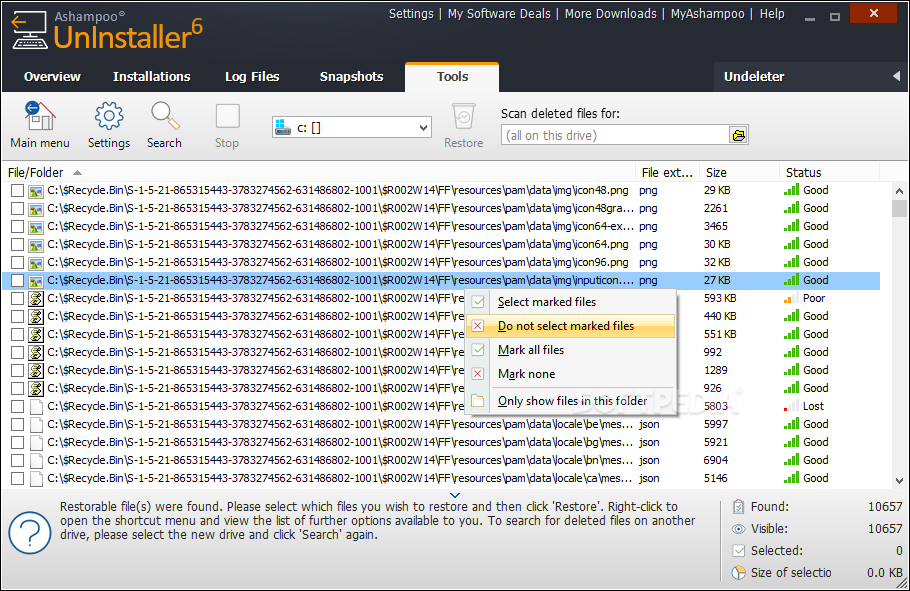Open More Downloads link
The height and width of the screenshot is (591, 910).
point(611,14)
